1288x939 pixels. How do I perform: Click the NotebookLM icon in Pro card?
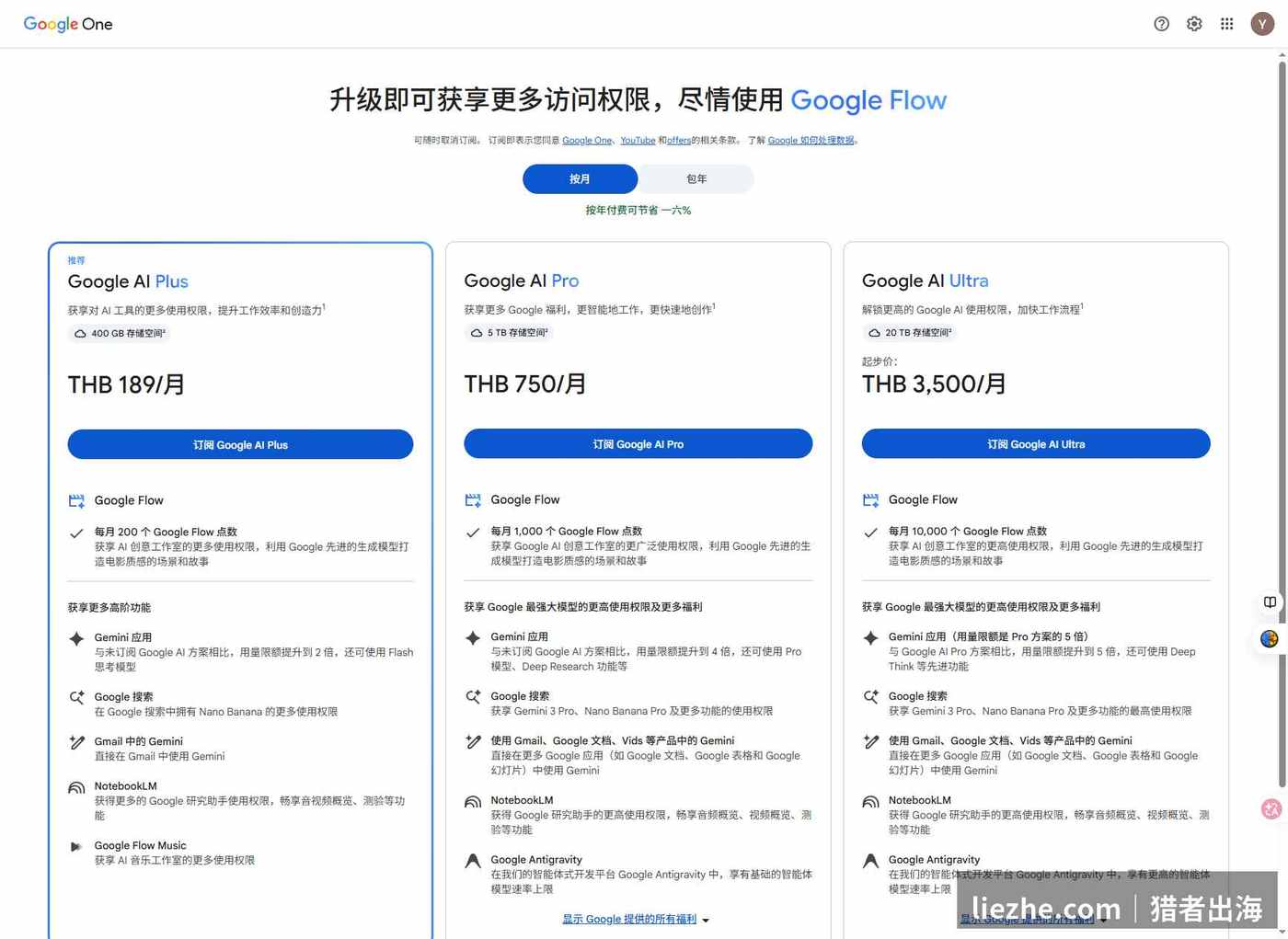473,802
